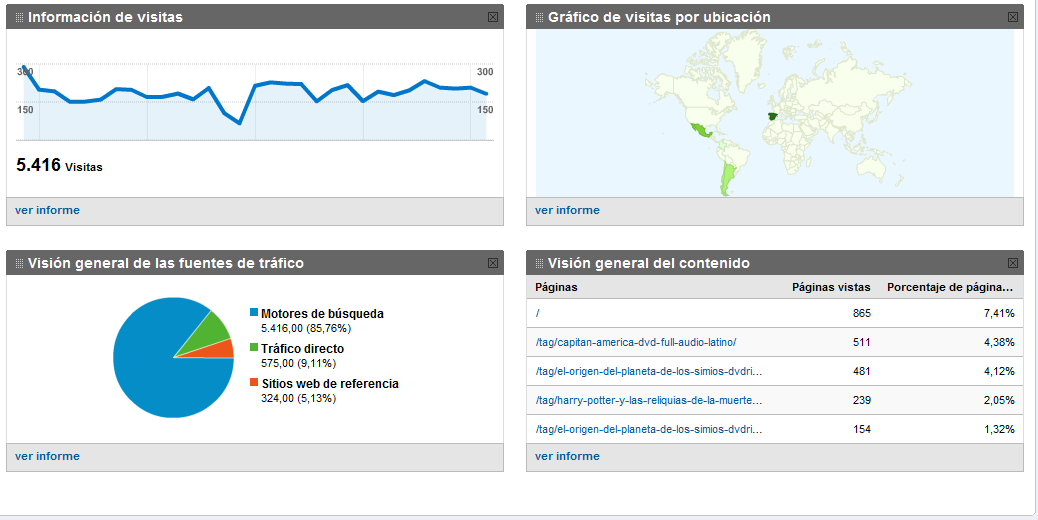Click Argentina highlighted on the world map
Viewport: 1038px width, 520px height.
[x=728, y=175]
